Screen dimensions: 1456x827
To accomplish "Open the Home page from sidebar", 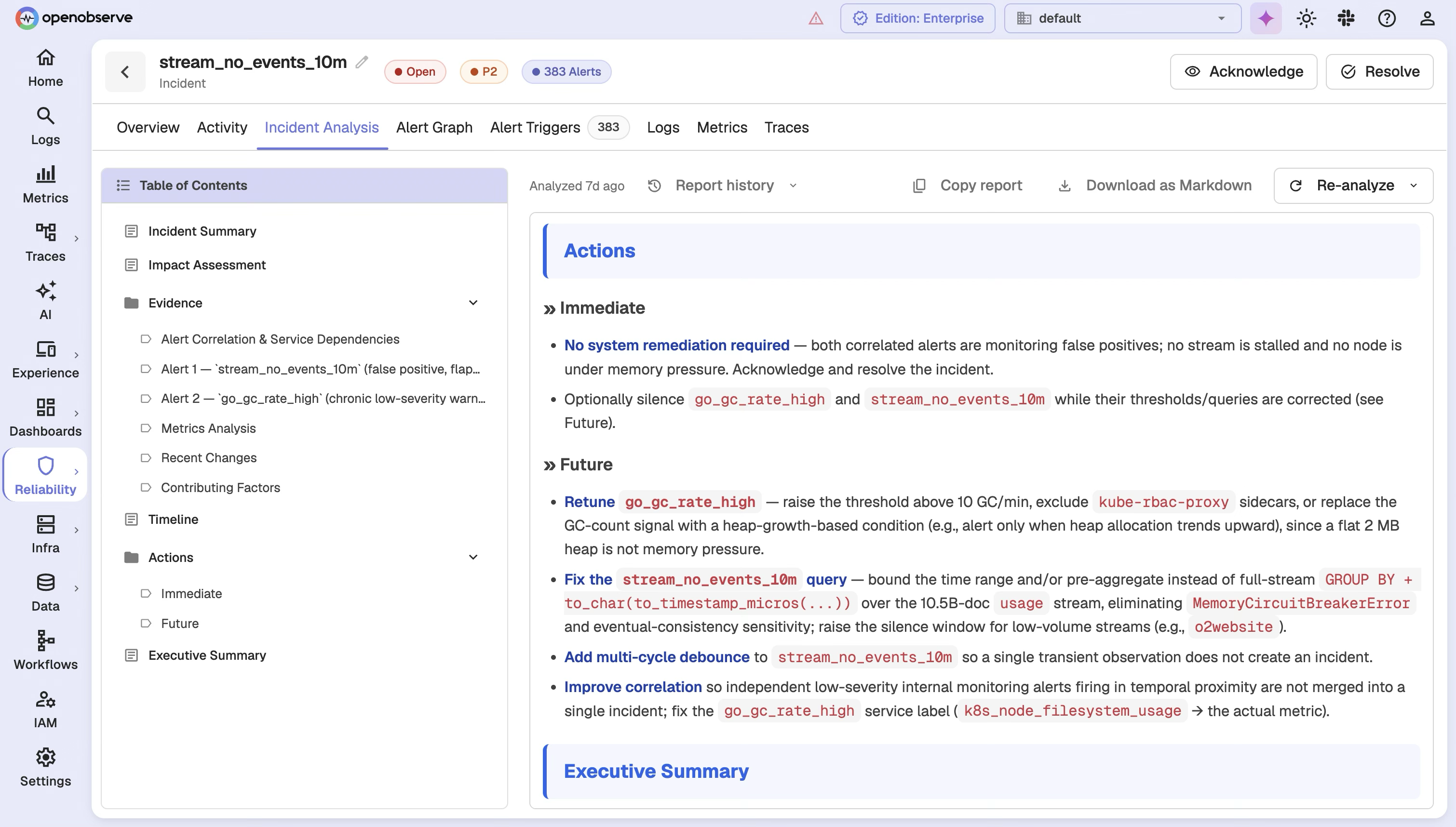I will tap(45, 68).
